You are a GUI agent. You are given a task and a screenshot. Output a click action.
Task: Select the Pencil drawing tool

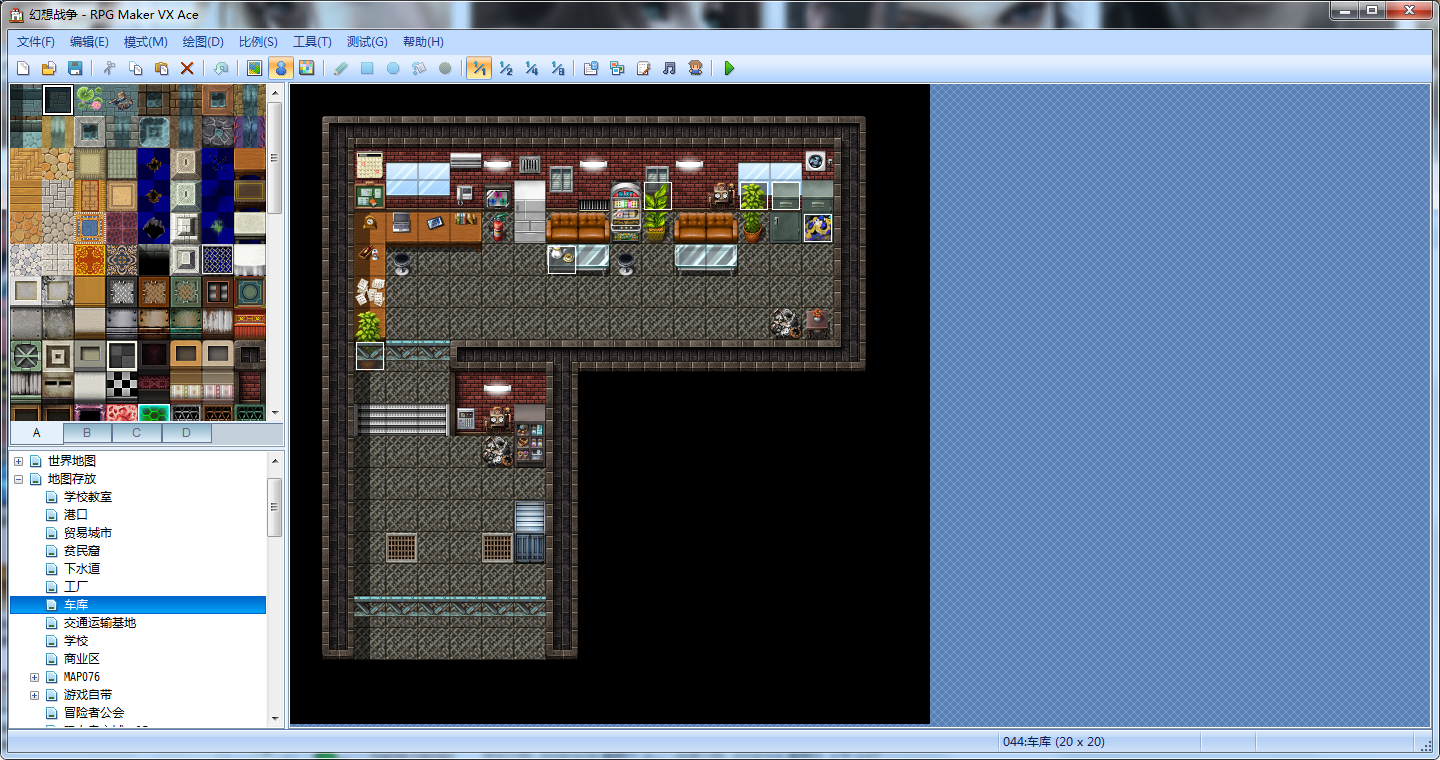[x=341, y=68]
